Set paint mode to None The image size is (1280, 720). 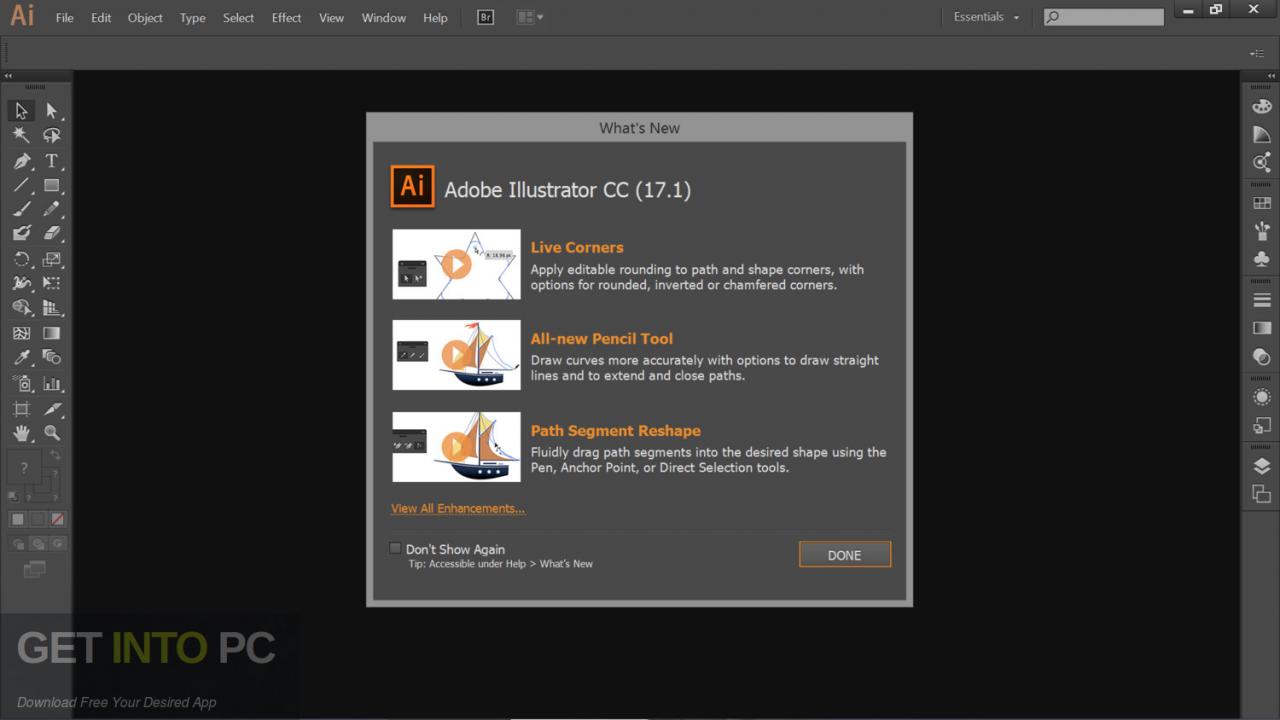point(57,519)
